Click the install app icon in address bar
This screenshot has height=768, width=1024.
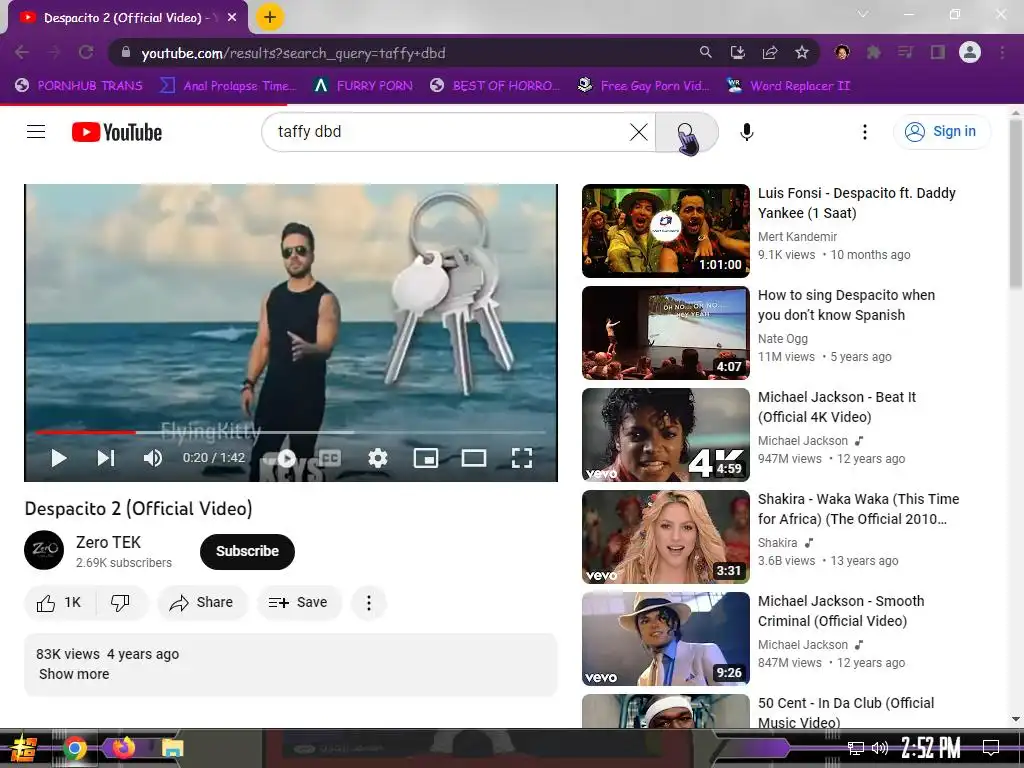737,52
